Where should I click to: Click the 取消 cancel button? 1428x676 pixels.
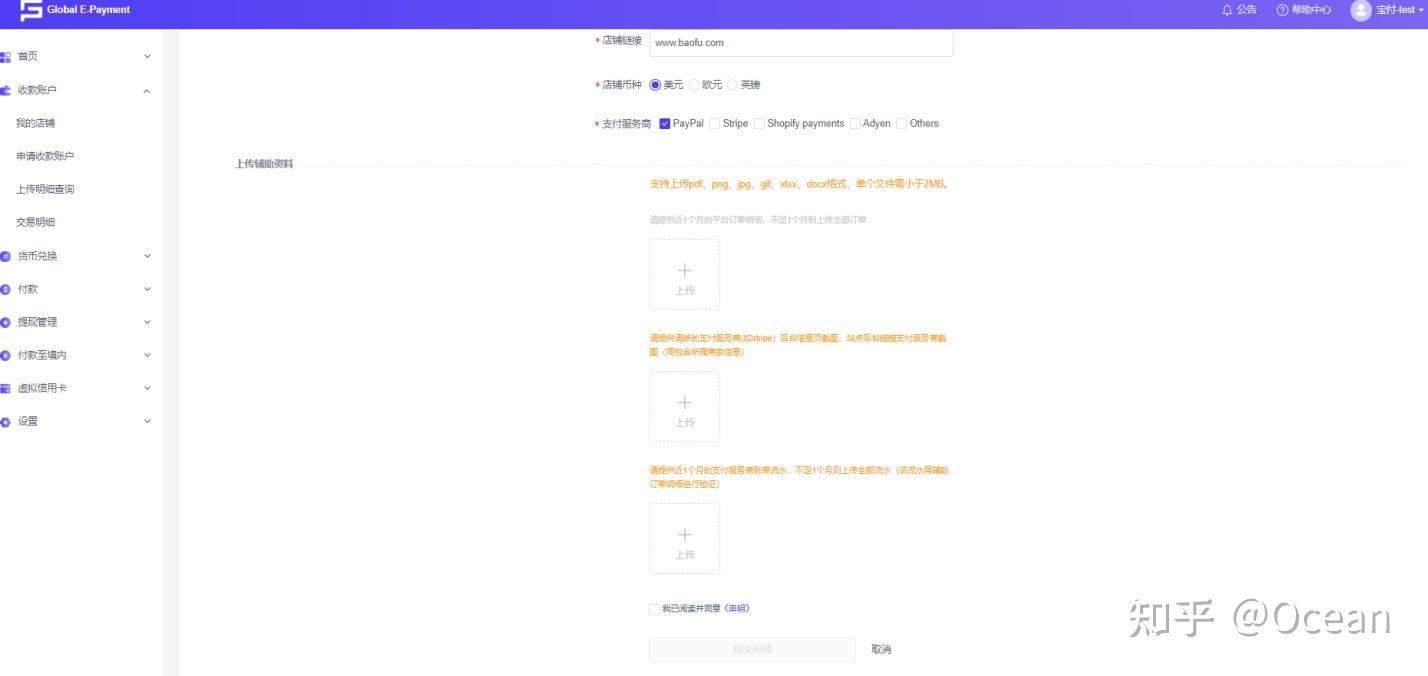881,649
